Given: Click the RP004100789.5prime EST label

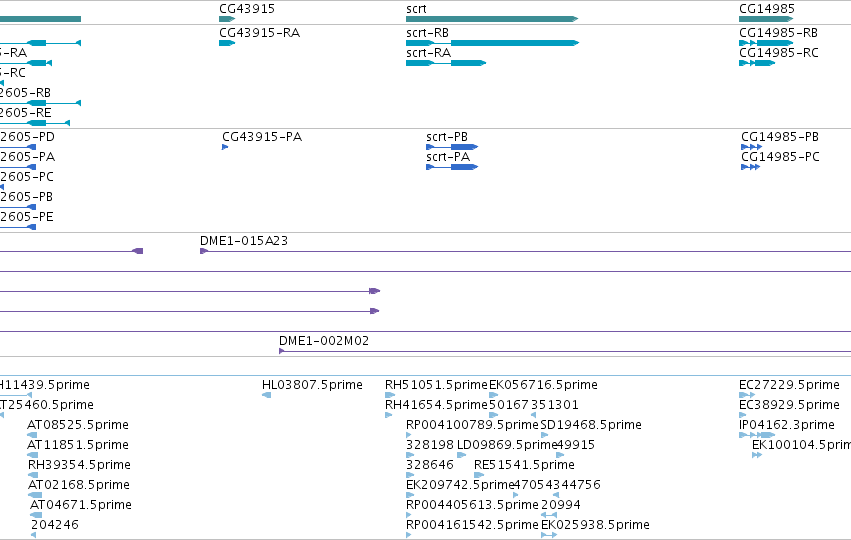Looking at the screenshot, I should click(472, 425).
